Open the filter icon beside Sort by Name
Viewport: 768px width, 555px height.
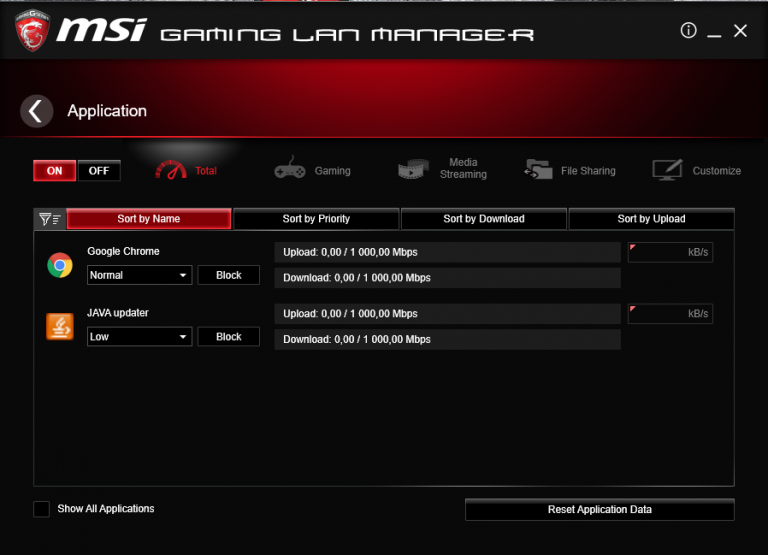[49, 219]
